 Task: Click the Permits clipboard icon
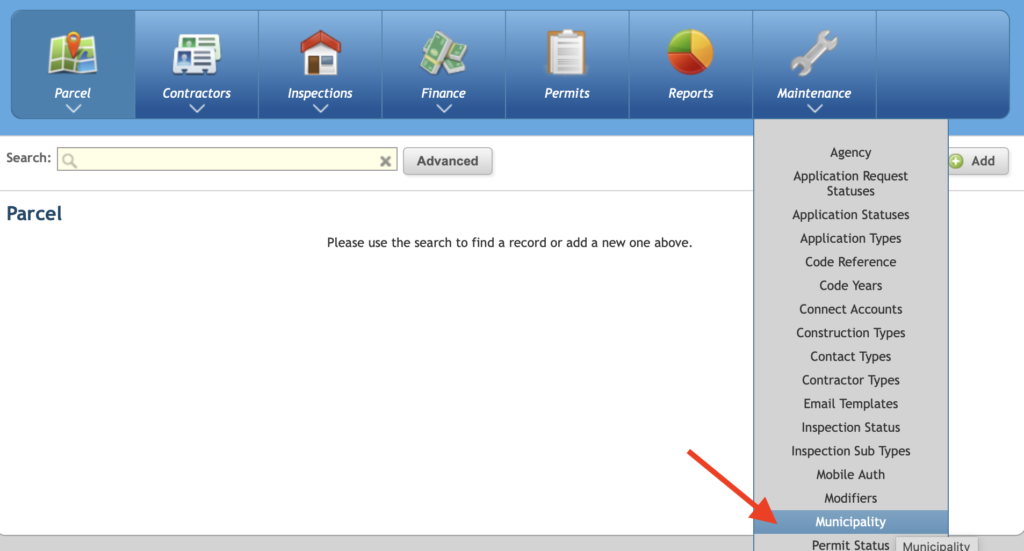[566, 52]
